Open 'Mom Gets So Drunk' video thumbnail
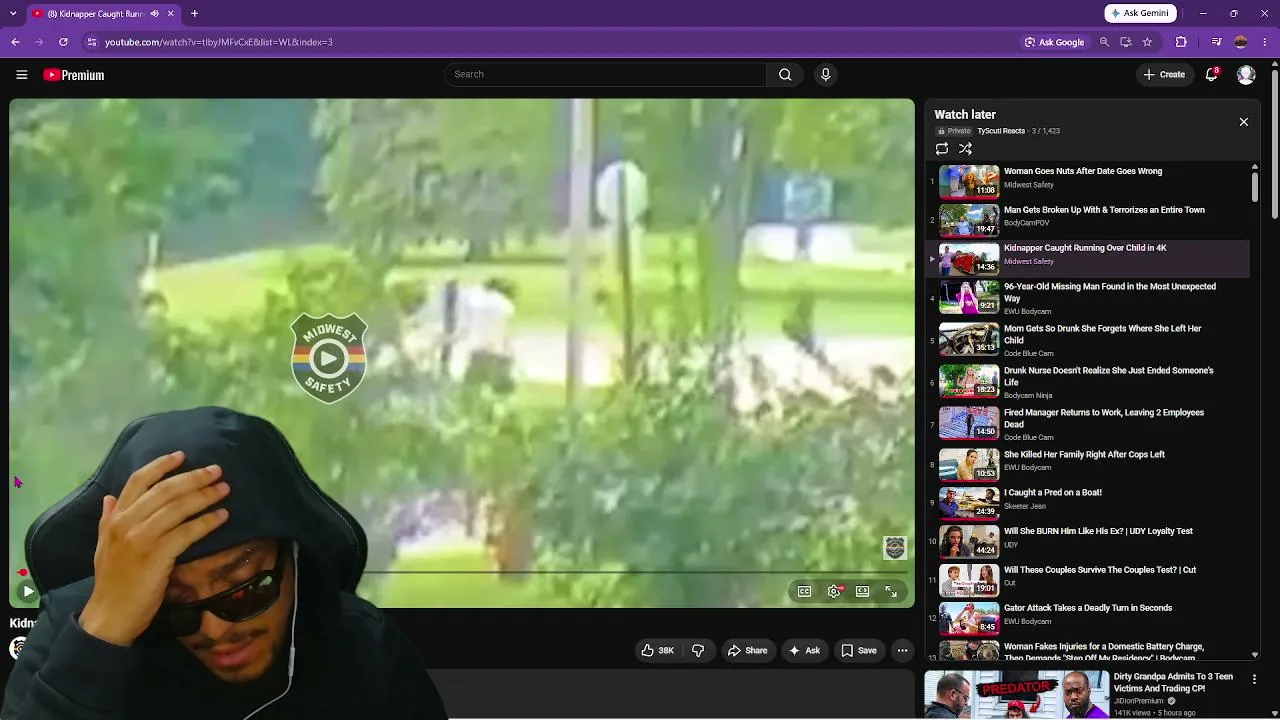Viewport: 1280px width, 720px height. click(969, 339)
